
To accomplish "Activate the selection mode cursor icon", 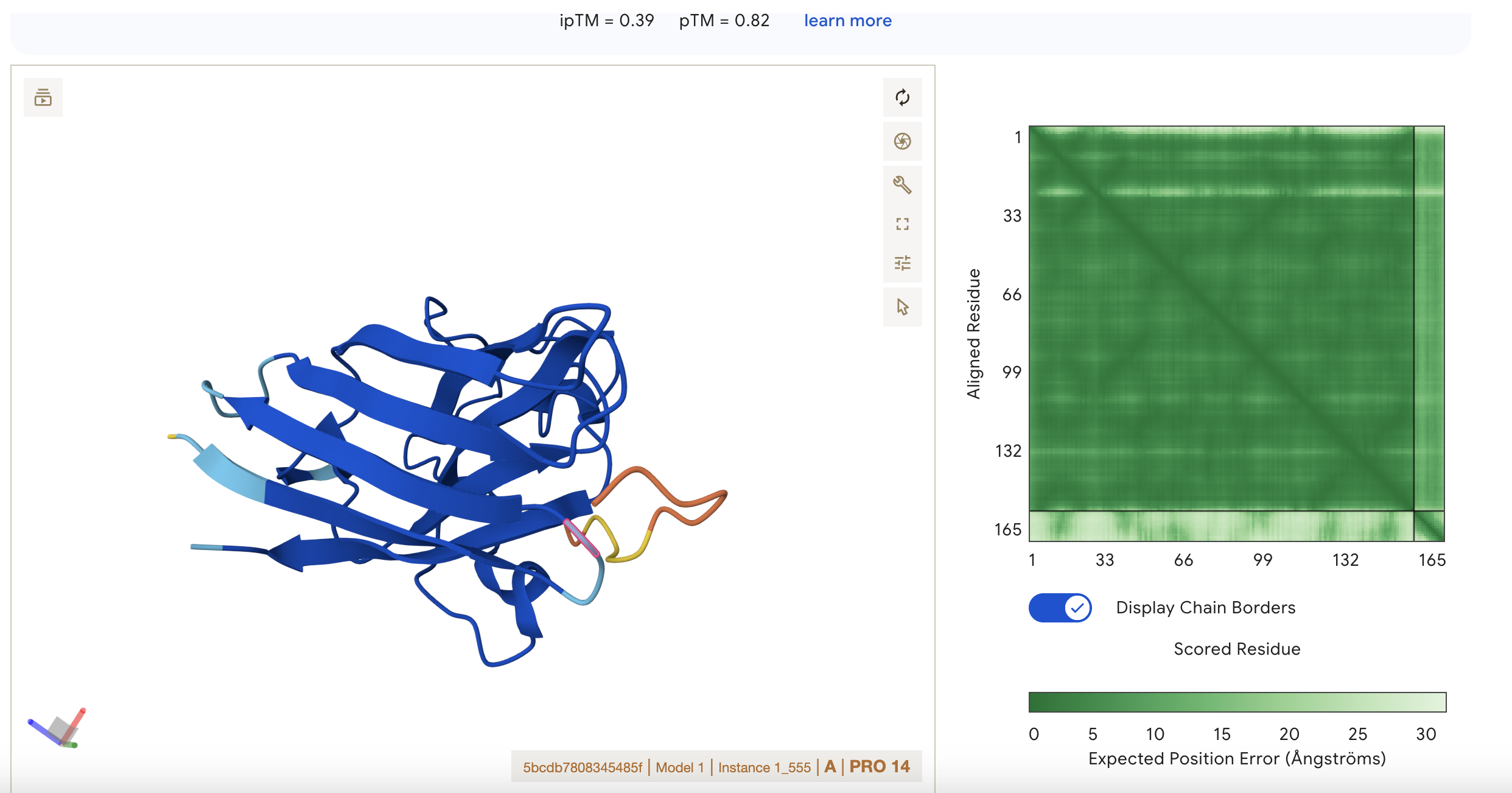I will (x=902, y=306).
